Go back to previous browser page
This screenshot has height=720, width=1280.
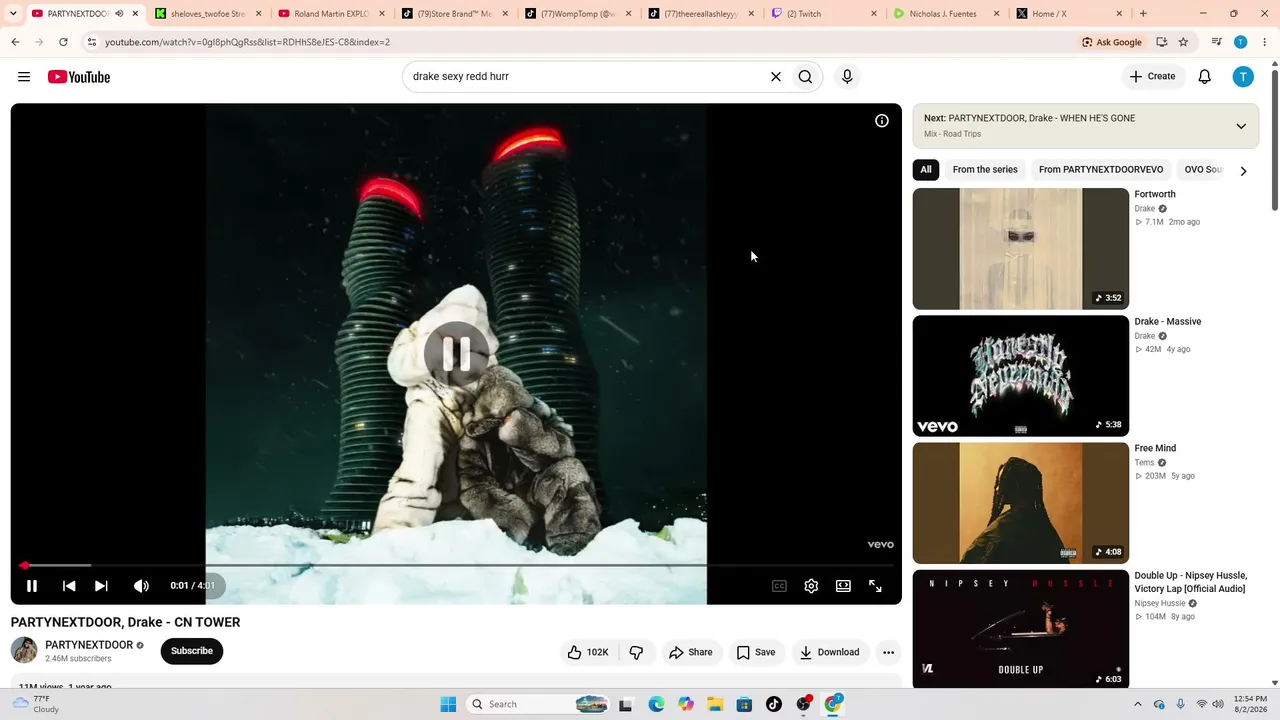click(x=15, y=42)
